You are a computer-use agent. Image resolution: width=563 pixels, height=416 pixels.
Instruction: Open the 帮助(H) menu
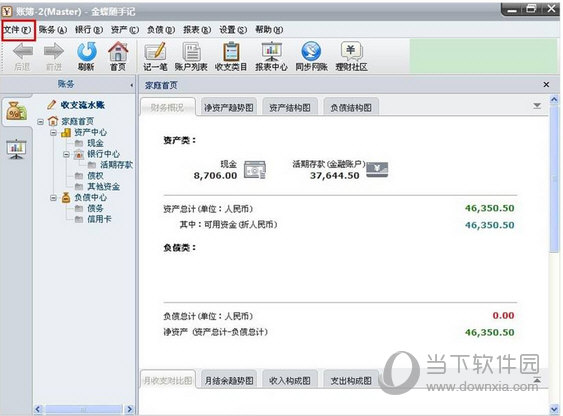pos(269,30)
